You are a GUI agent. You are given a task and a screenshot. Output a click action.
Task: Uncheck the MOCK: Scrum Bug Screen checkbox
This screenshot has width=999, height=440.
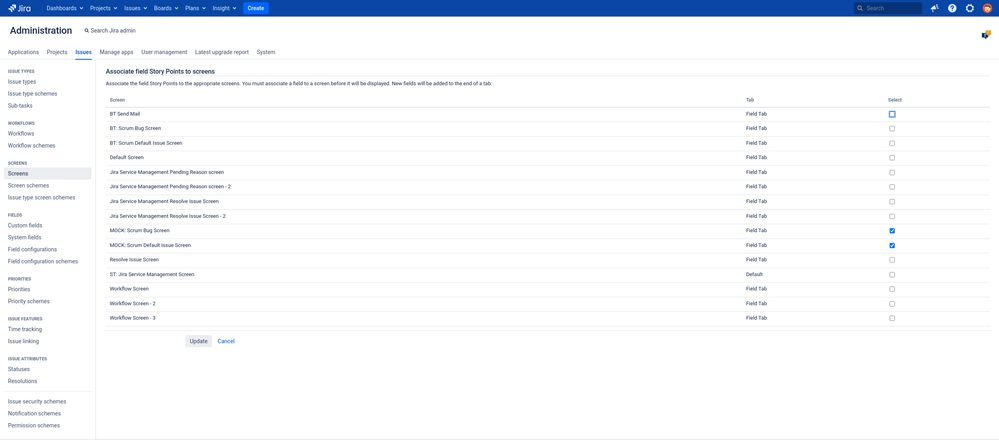pos(892,231)
